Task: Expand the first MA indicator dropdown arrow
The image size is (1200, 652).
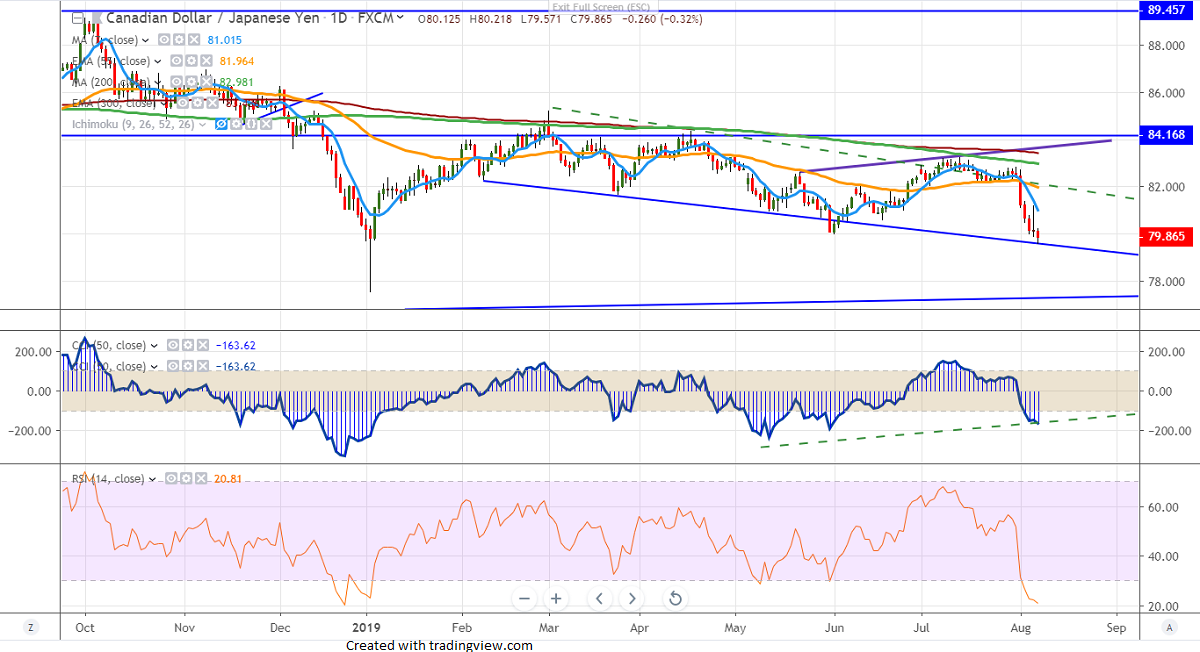Action: click(146, 41)
